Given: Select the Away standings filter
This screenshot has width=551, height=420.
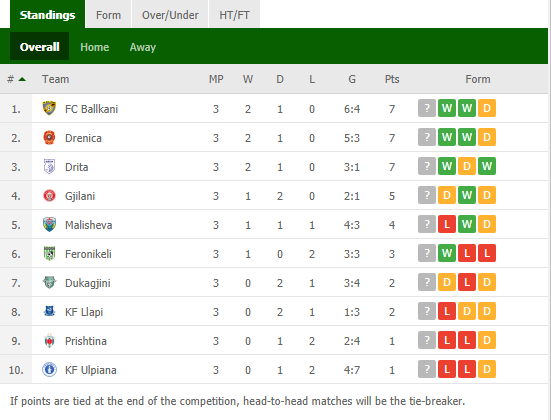Looking at the screenshot, I should coord(143,47).
